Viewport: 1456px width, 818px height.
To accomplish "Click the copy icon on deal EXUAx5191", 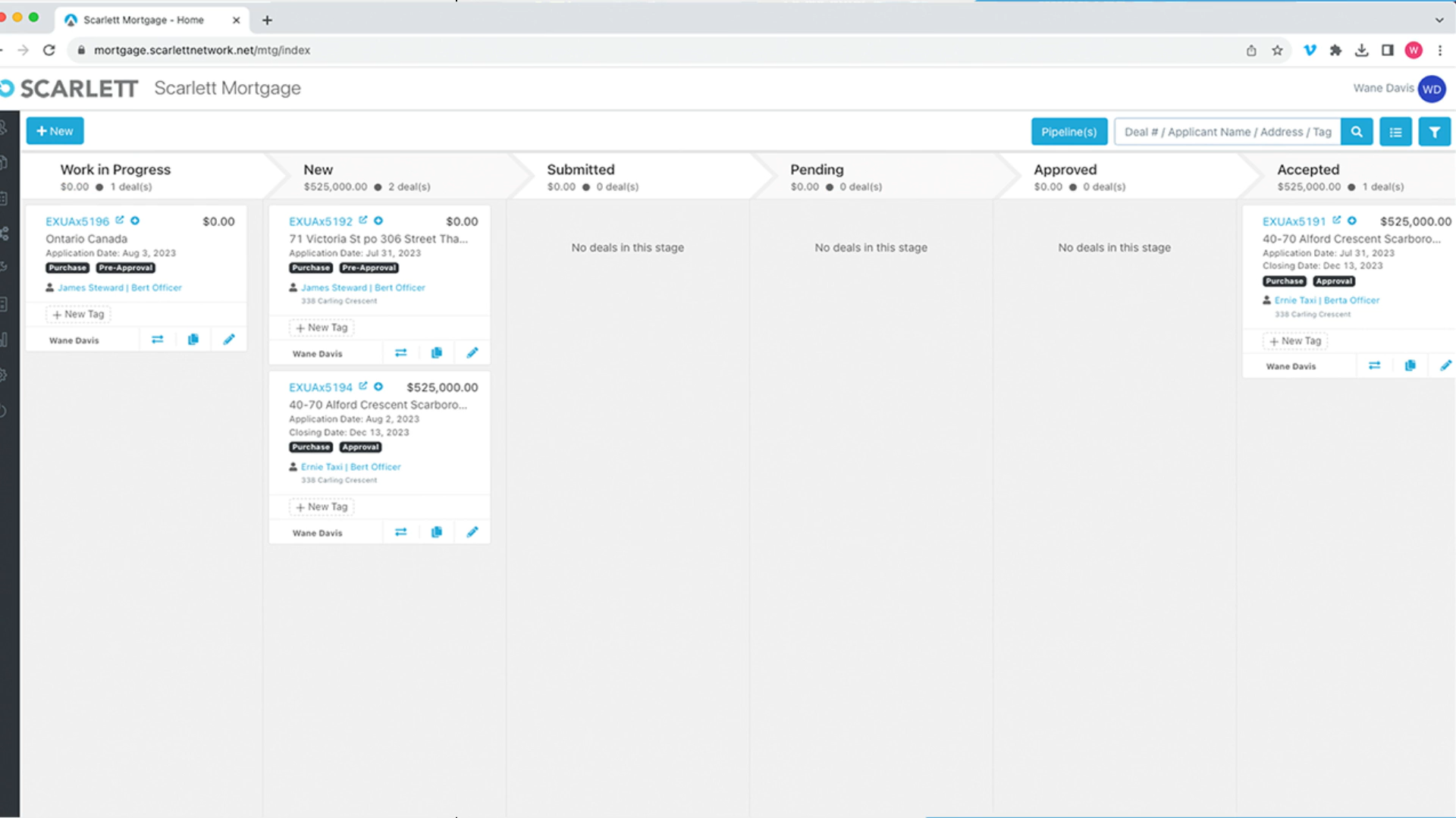I will pyautogui.click(x=1410, y=365).
